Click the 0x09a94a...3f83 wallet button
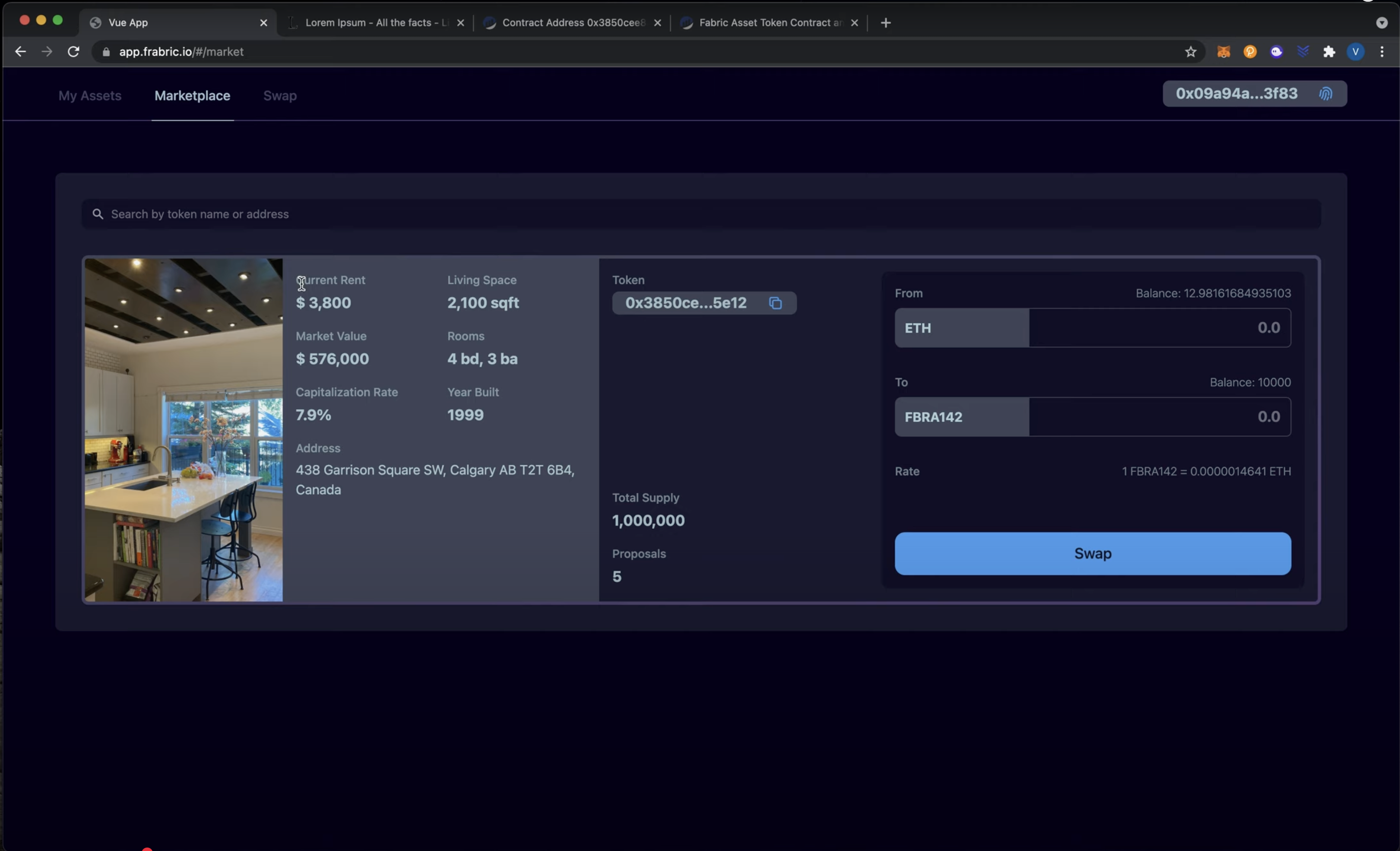The width and height of the screenshot is (1400, 851). click(x=1236, y=94)
